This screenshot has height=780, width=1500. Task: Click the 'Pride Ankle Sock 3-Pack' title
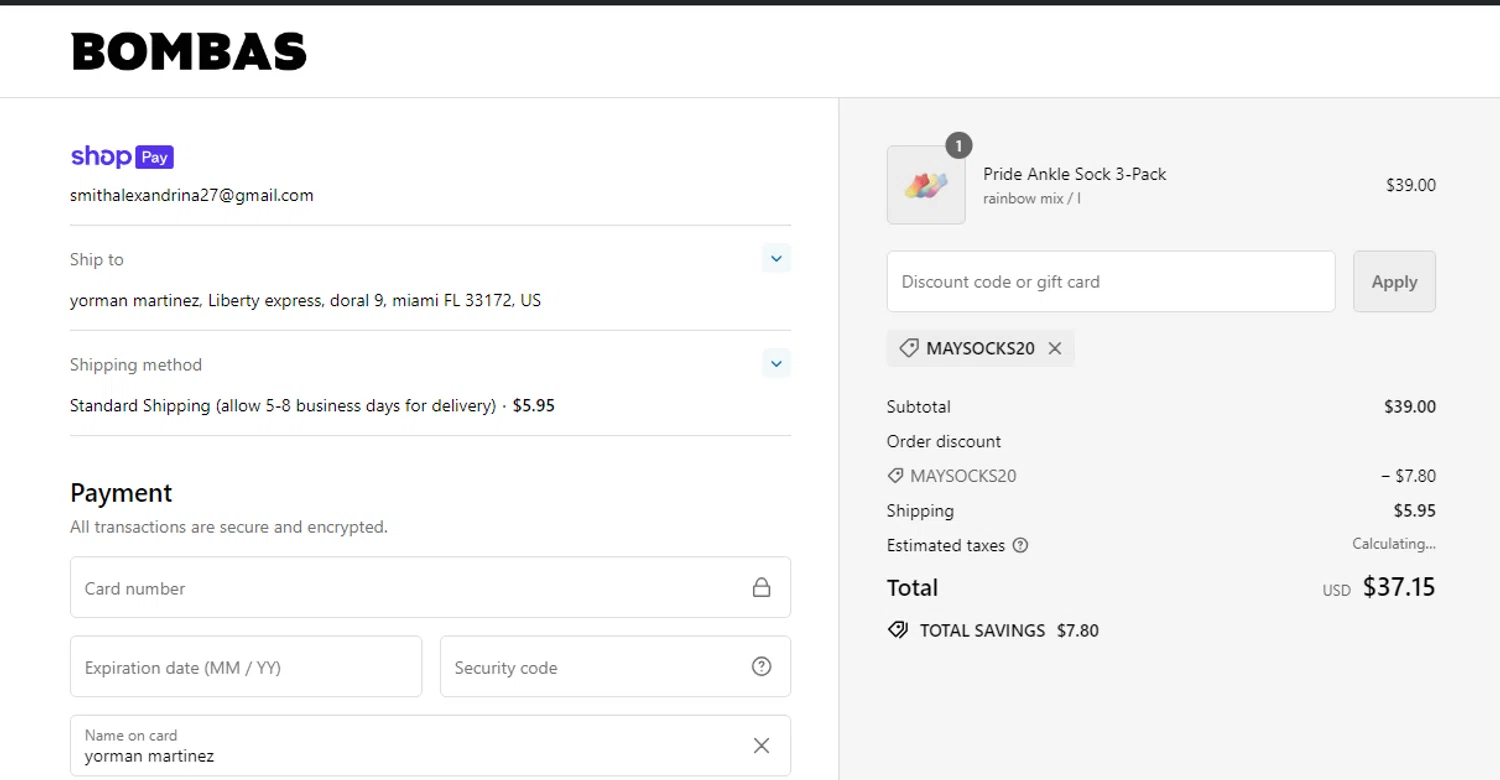pos(1075,174)
